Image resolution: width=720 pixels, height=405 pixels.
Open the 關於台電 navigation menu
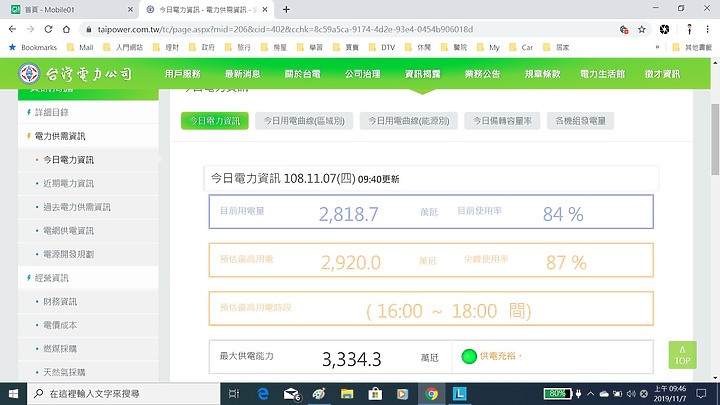[x=302, y=74]
